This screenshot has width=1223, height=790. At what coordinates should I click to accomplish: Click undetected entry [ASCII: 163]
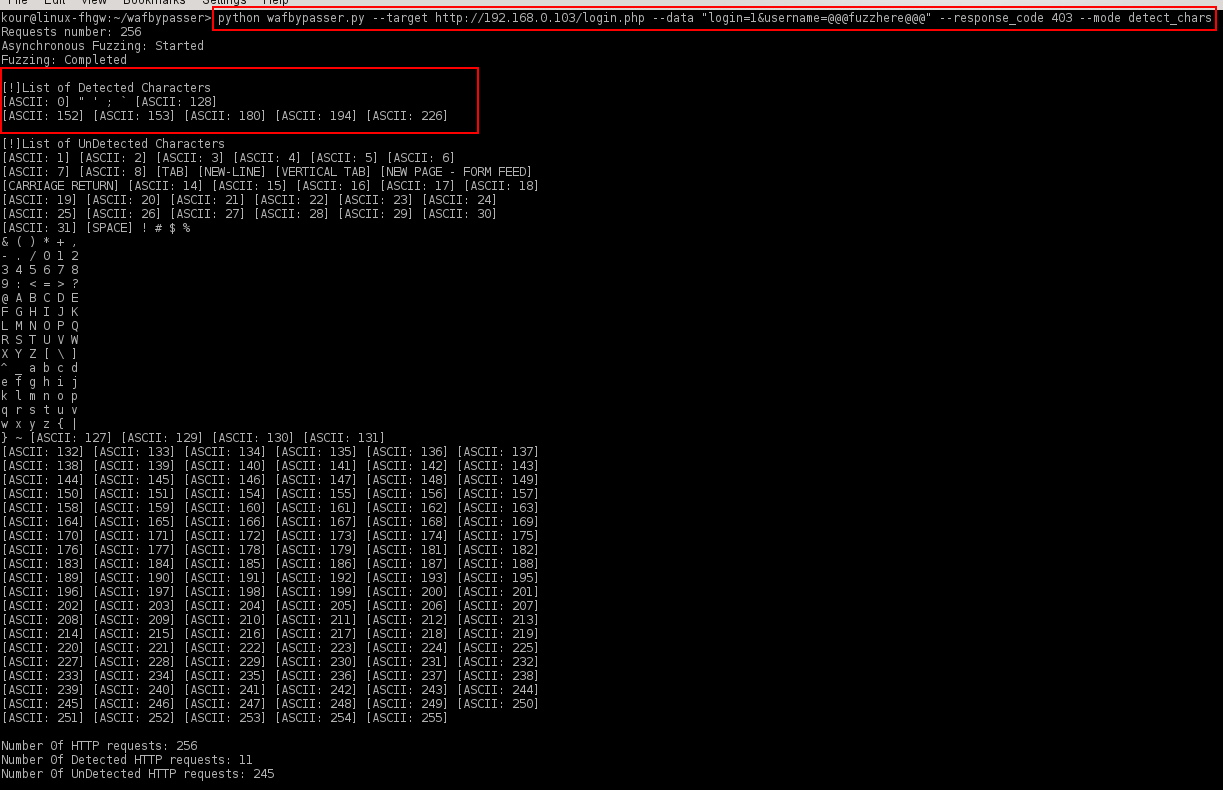pyautogui.click(x=498, y=508)
